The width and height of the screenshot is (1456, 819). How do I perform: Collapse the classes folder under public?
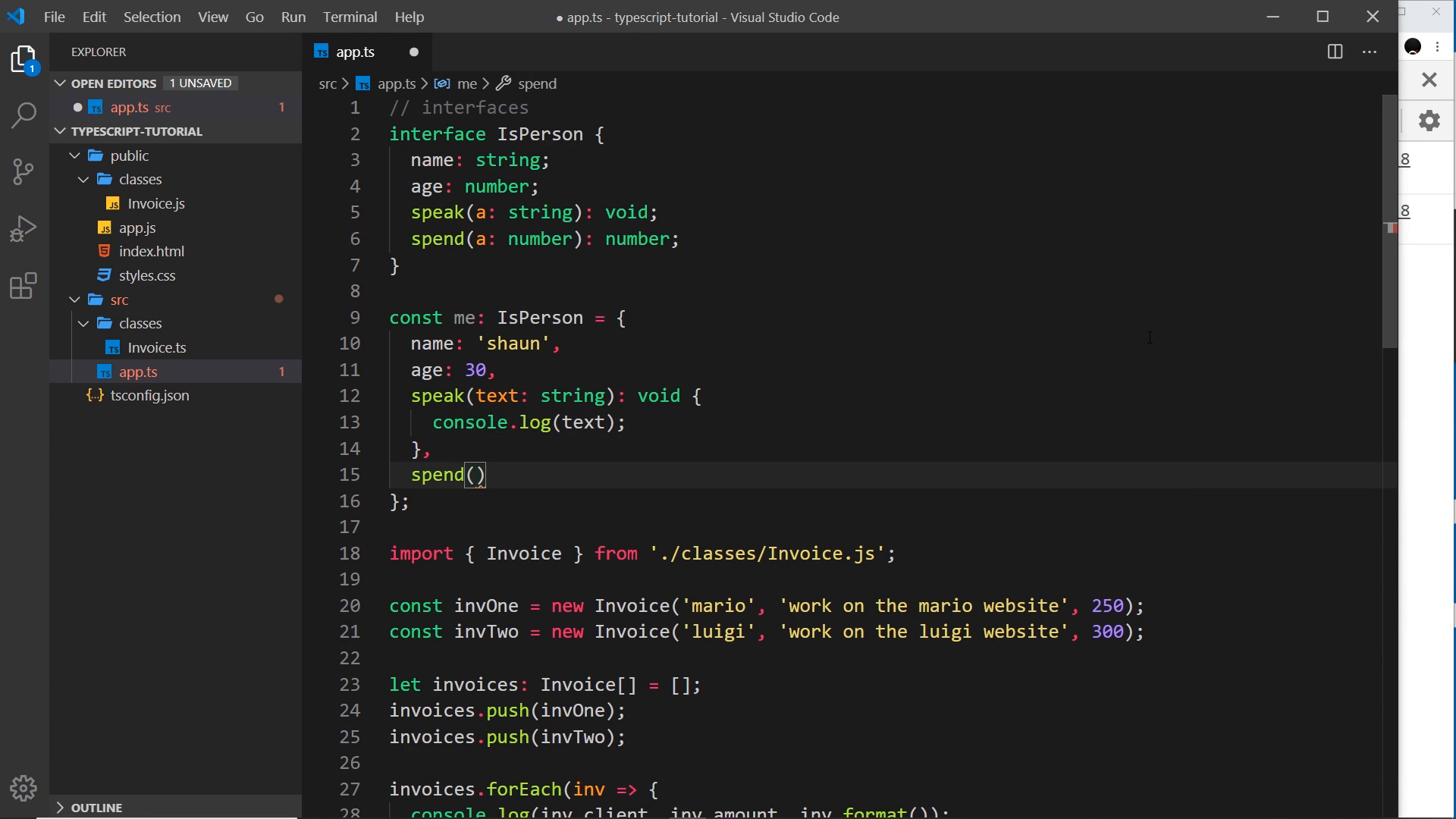83,180
